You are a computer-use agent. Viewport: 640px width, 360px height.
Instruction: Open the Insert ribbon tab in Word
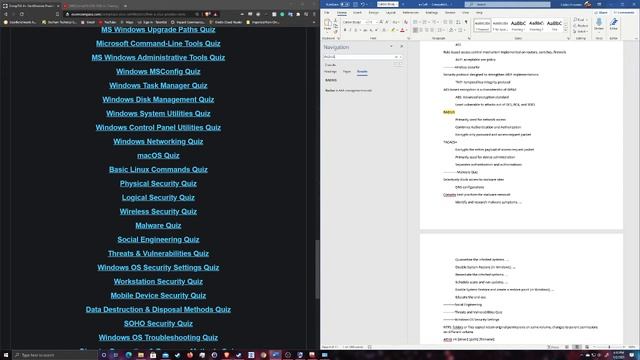(358, 13)
